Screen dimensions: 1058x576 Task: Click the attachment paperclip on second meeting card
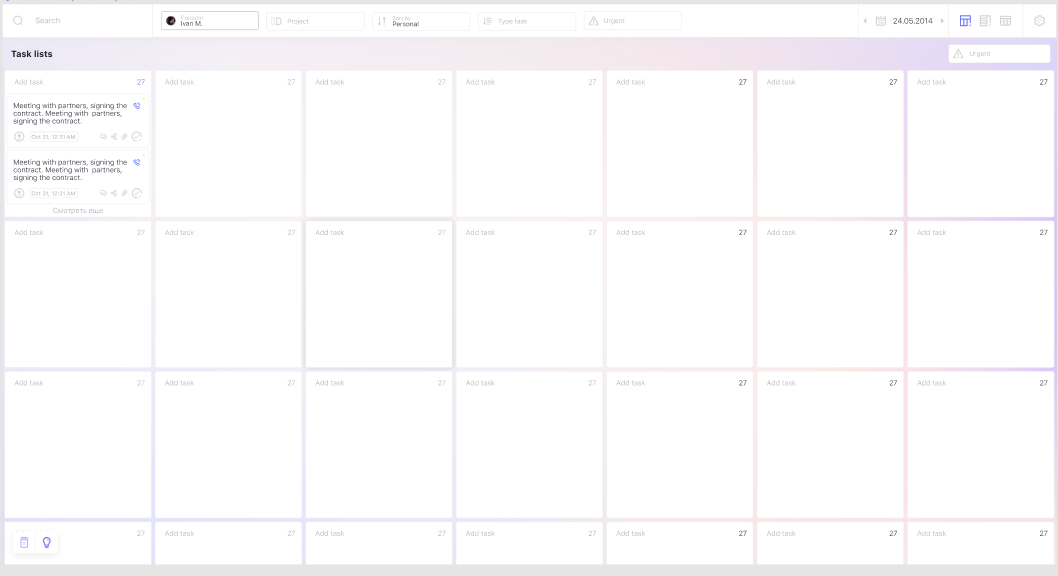pos(124,194)
